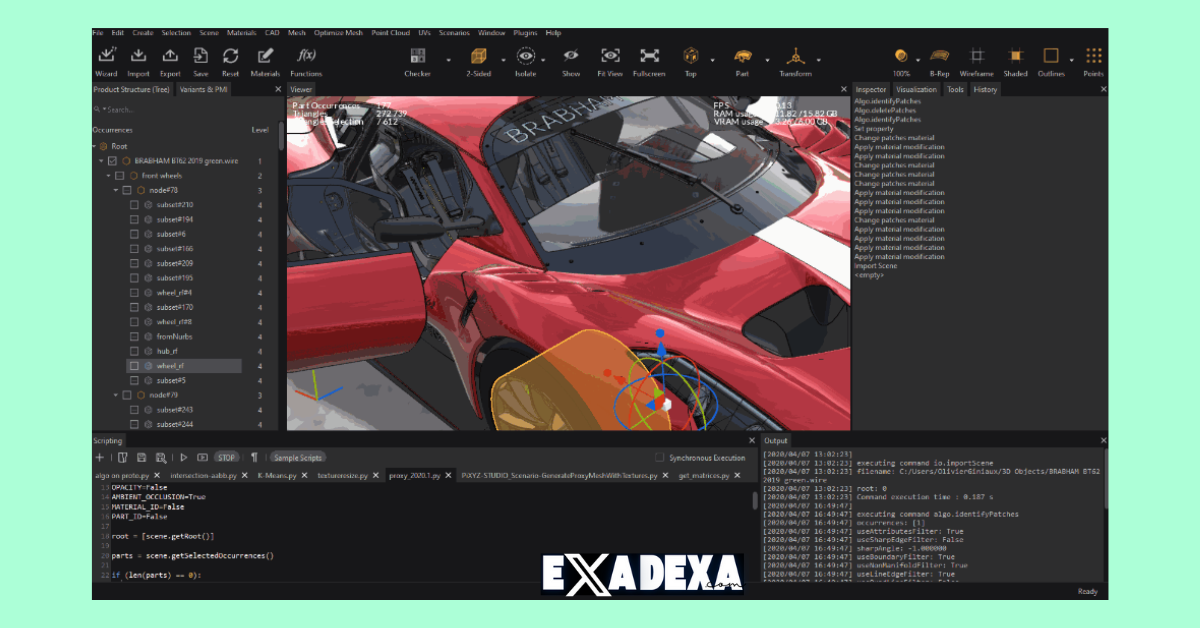The image size is (1200, 628).
Task: Enable Isolate mode in the viewer toolbar
Action: coord(525,57)
